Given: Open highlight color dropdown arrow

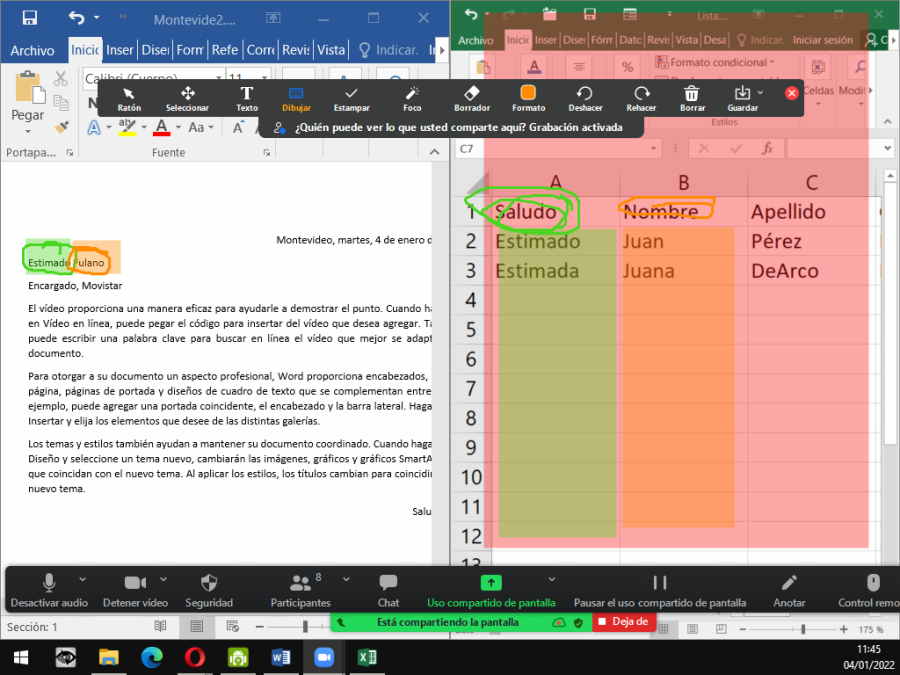Looking at the screenshot, I should (x=143, y=127).
